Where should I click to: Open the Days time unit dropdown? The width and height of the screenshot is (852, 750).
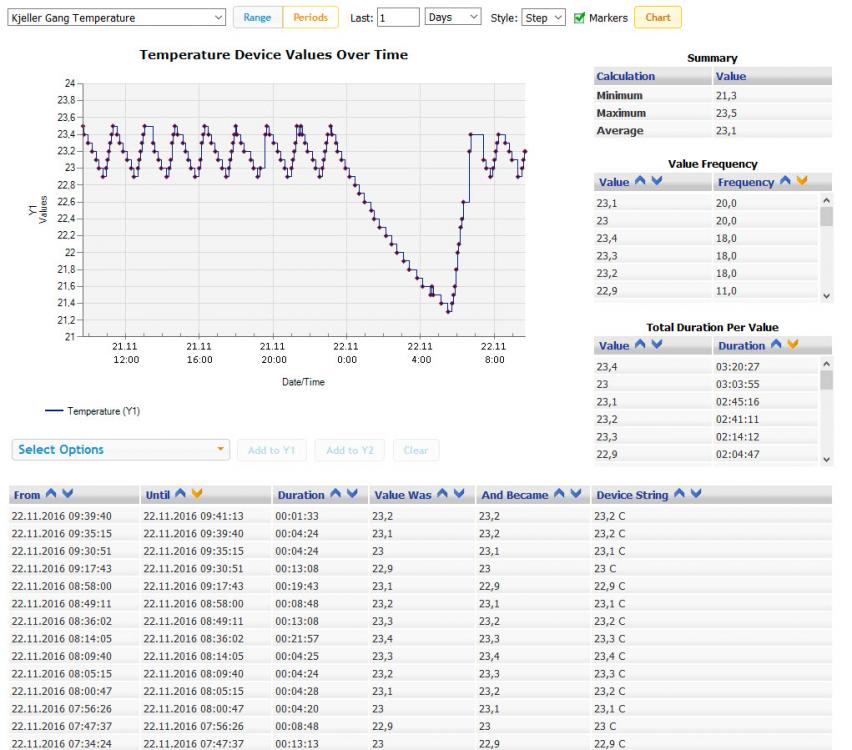click(453, 18)
